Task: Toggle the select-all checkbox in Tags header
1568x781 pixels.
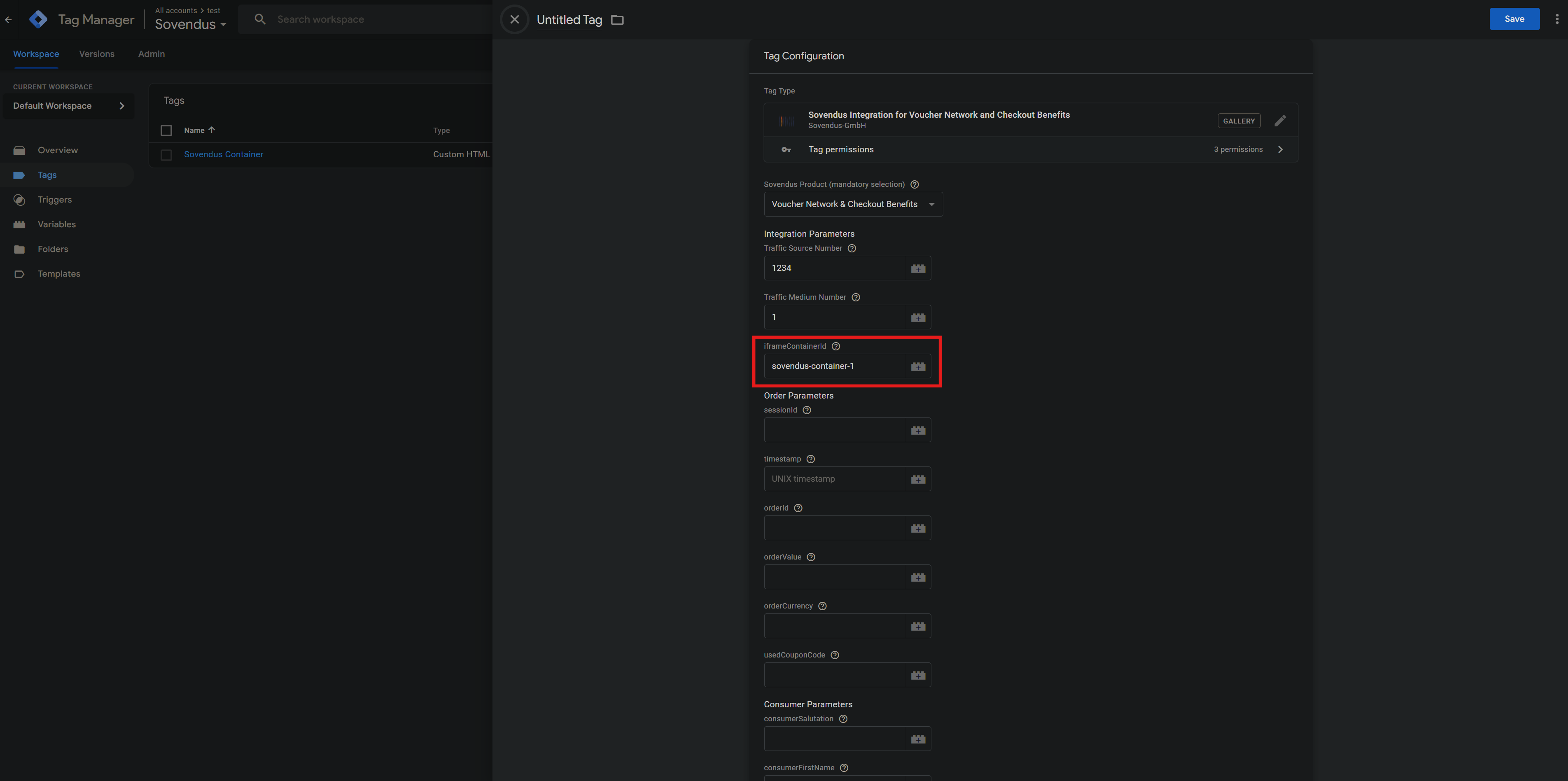Action: pyautogui.click(x=166, y=130)
